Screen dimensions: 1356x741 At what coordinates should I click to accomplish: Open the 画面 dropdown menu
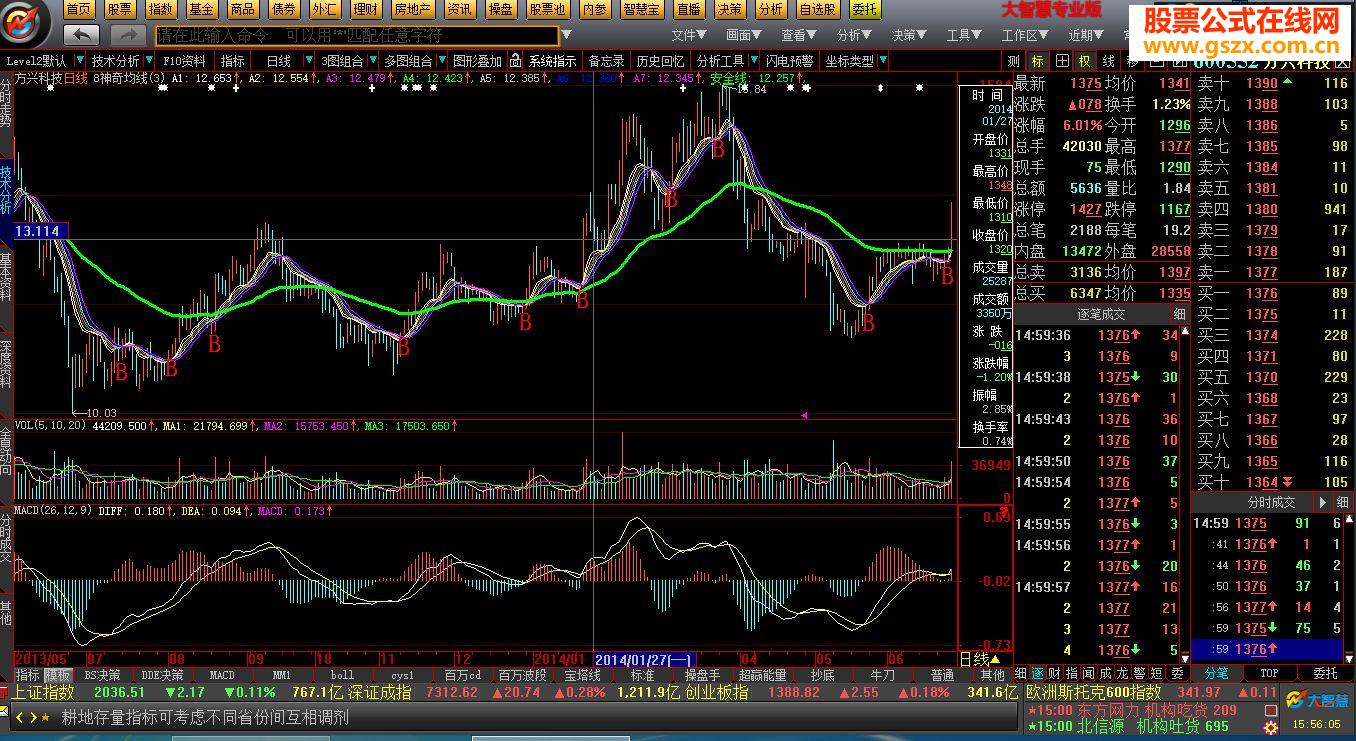tap(742, 35)
